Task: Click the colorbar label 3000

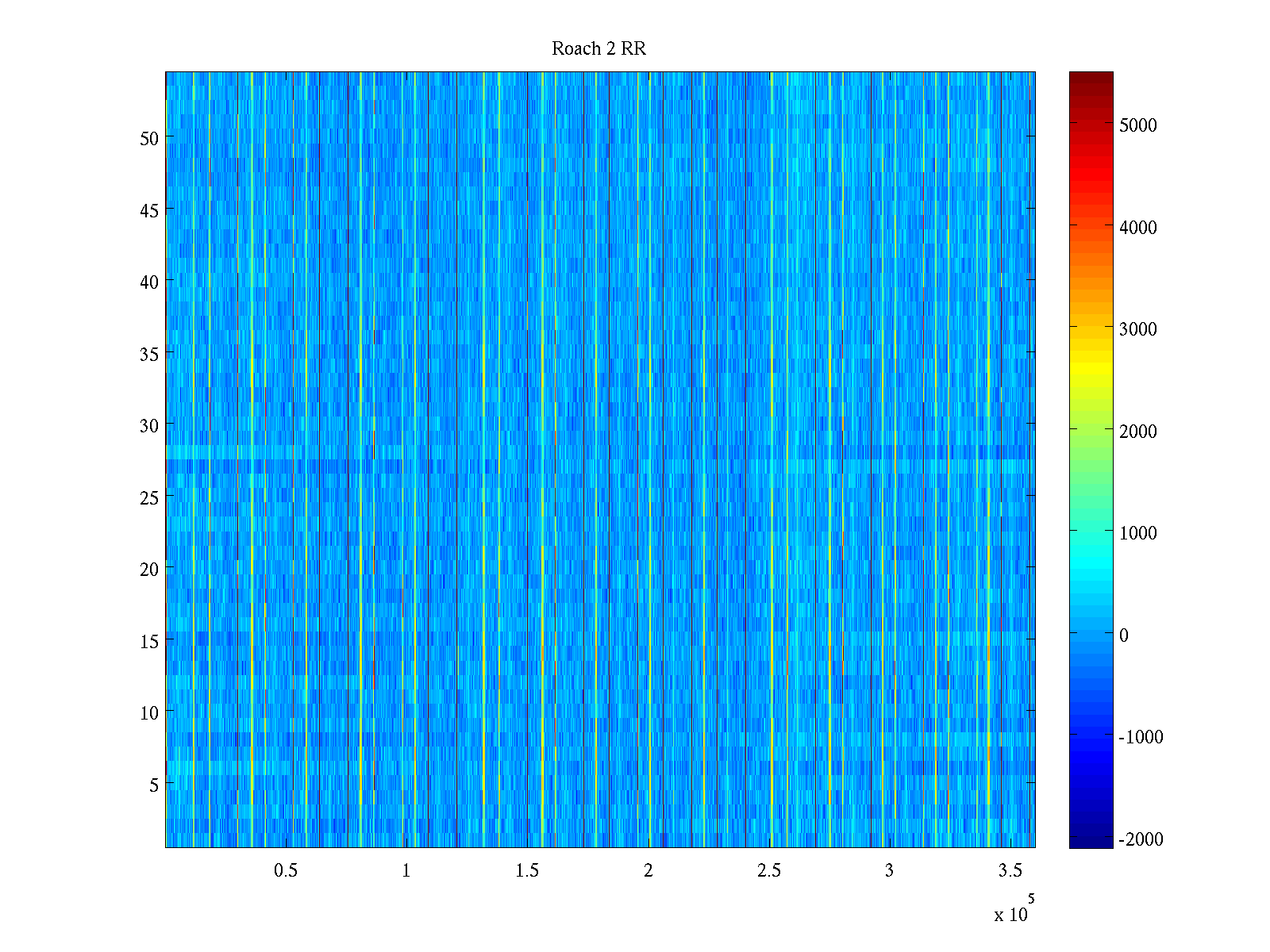Action: tap(1137, 329)
